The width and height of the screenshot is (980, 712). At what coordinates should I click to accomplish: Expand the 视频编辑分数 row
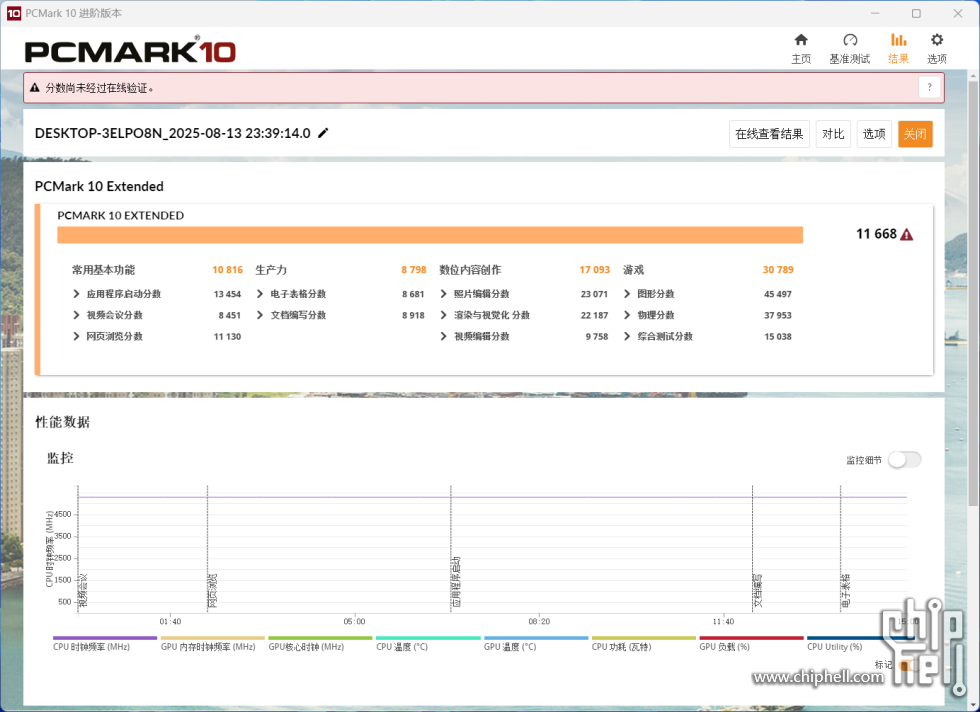[x=444, y=336]
